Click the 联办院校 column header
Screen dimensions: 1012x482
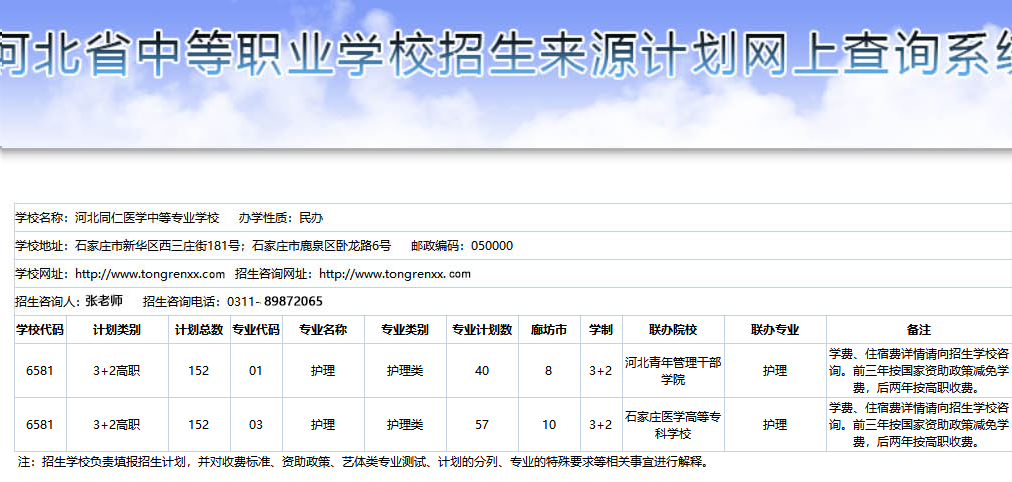[x=673, y=330]
